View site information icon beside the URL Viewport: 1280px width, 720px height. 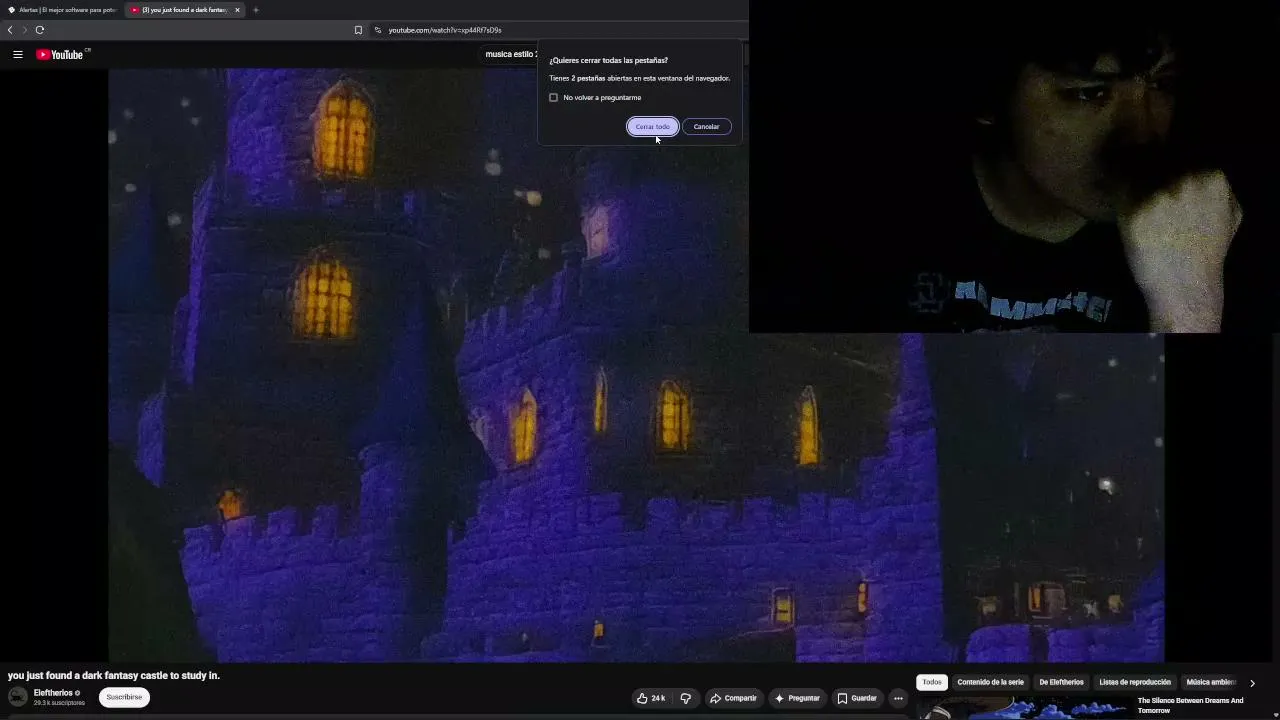click(x=377, y=30)
